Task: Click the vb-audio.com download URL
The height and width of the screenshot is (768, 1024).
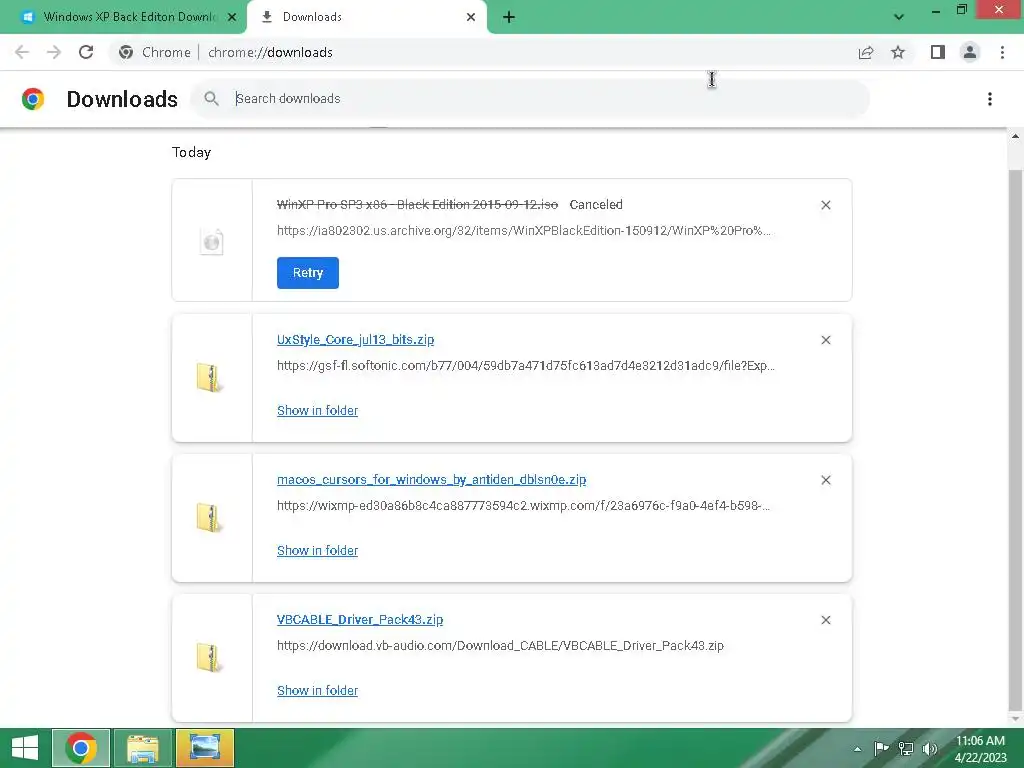Action: [500, 645]
